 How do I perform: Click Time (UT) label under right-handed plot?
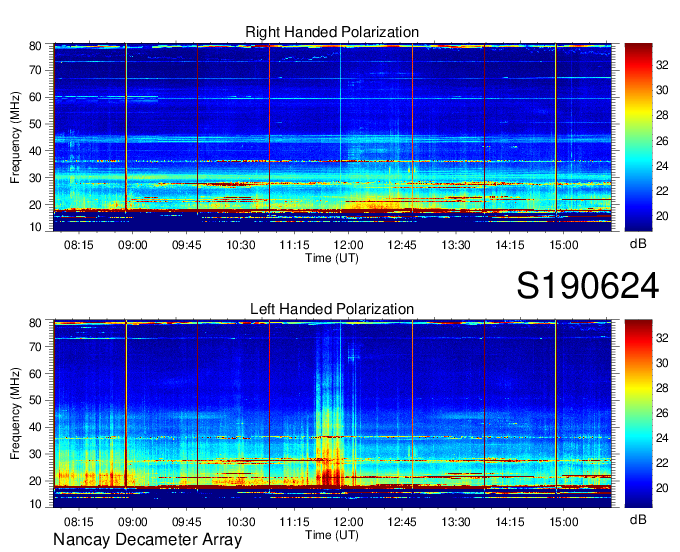click(332, 258)
